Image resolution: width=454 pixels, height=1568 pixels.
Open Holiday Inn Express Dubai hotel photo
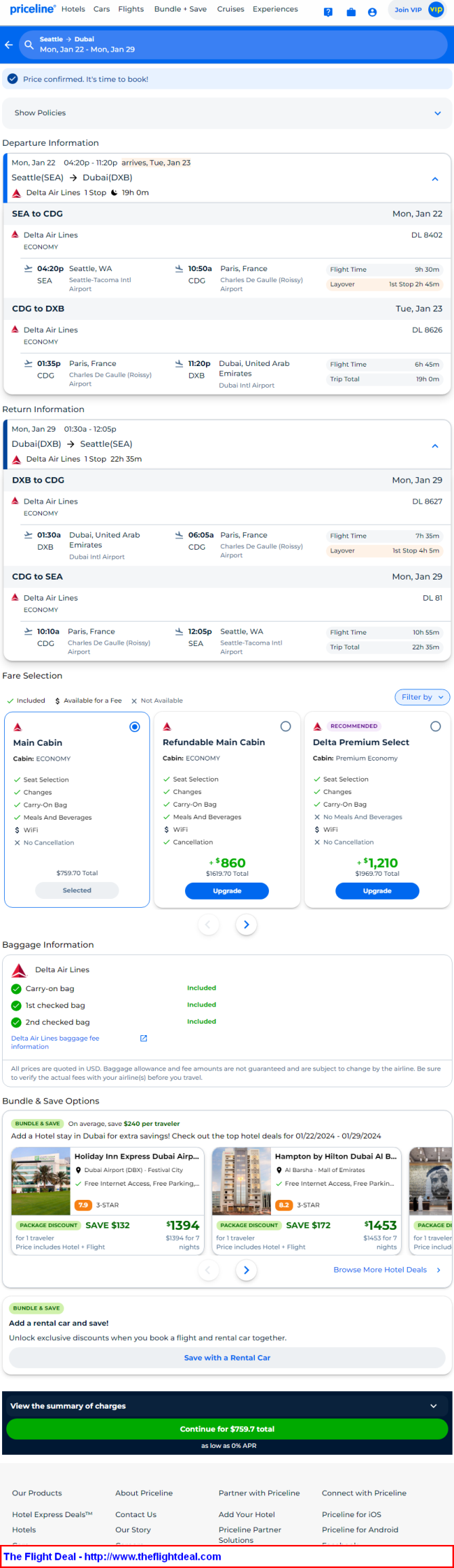[41, 1181]
